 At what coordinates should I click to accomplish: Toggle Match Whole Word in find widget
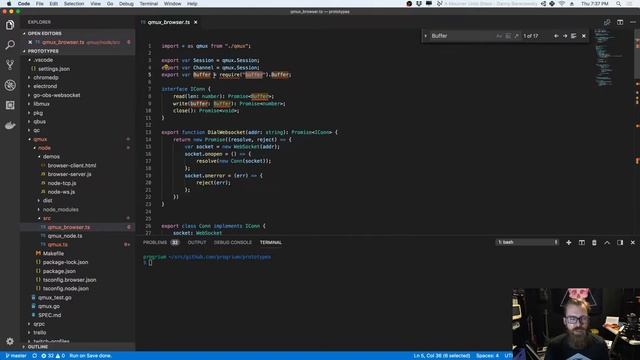(508, 36)
